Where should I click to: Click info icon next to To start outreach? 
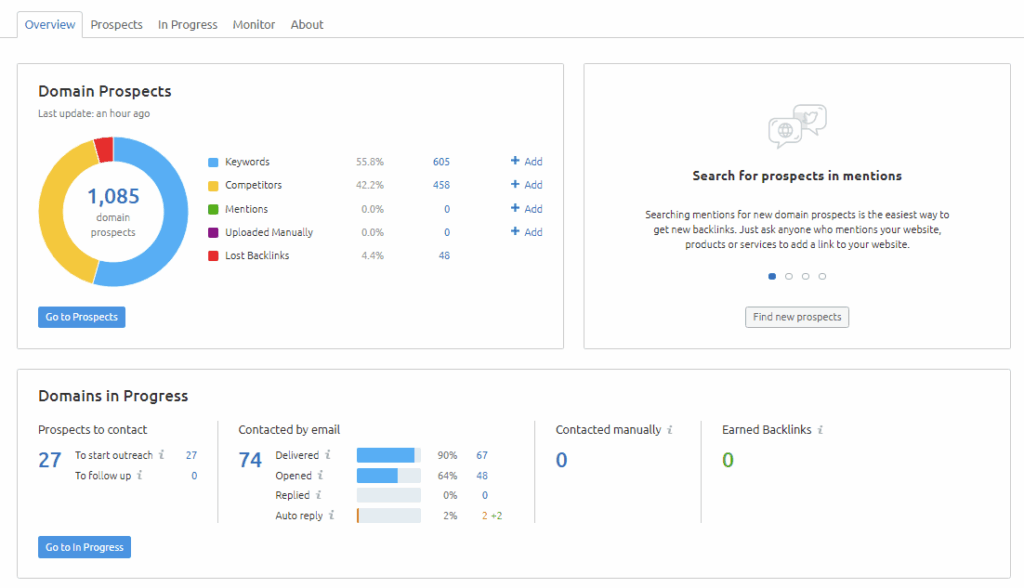(161, 455)
